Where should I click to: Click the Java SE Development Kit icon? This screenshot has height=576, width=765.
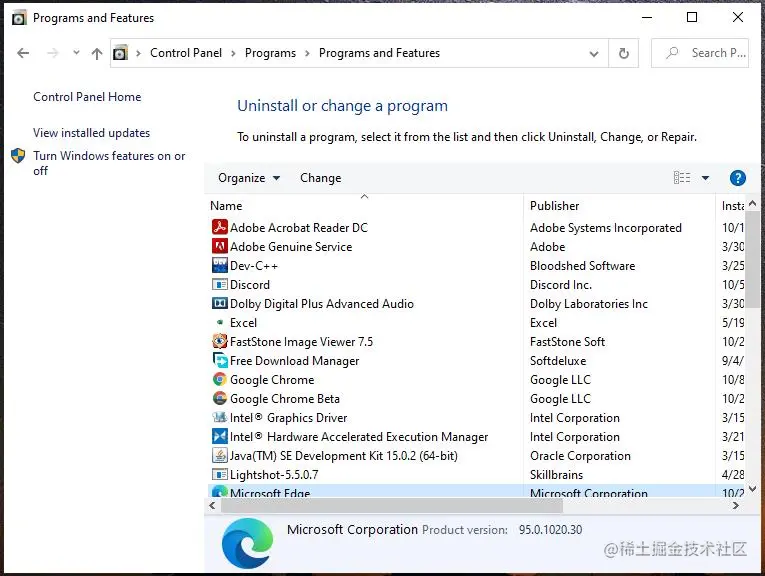point(220,455)
